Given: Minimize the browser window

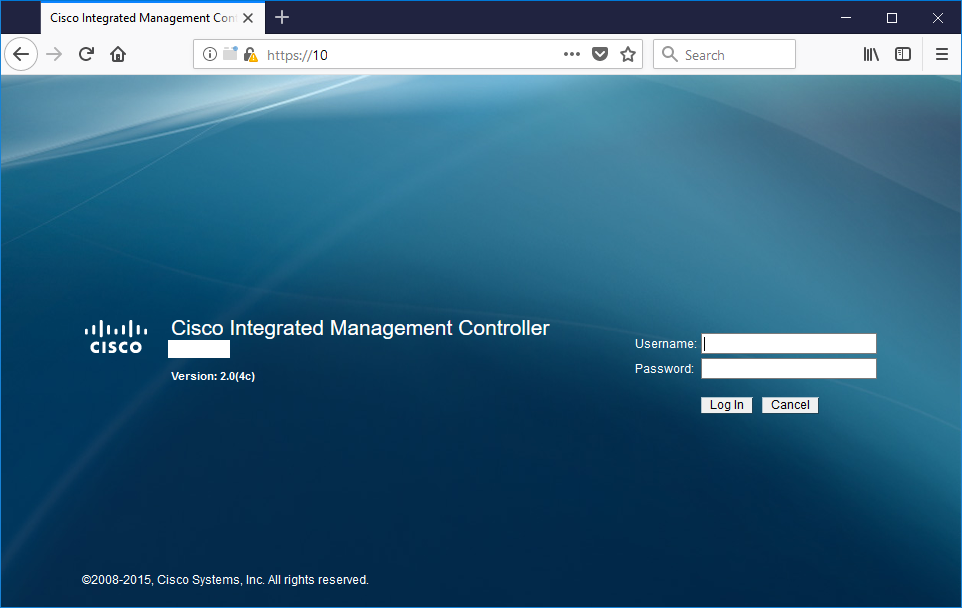Looking at the screenshot, I should click(846, 18).
